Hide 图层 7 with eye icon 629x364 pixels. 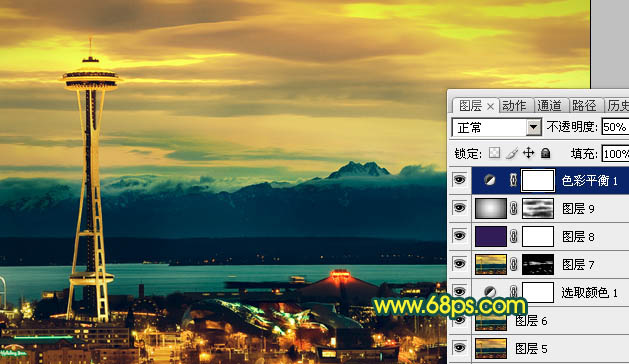[459, 264]
